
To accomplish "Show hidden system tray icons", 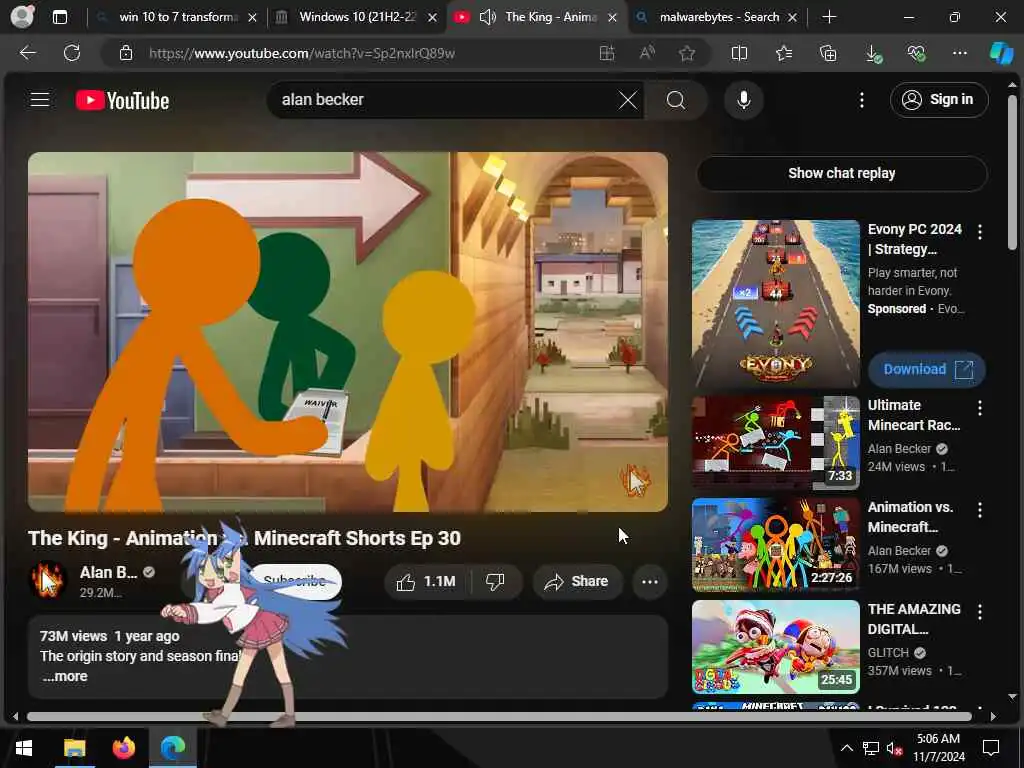I will point(846,748).
